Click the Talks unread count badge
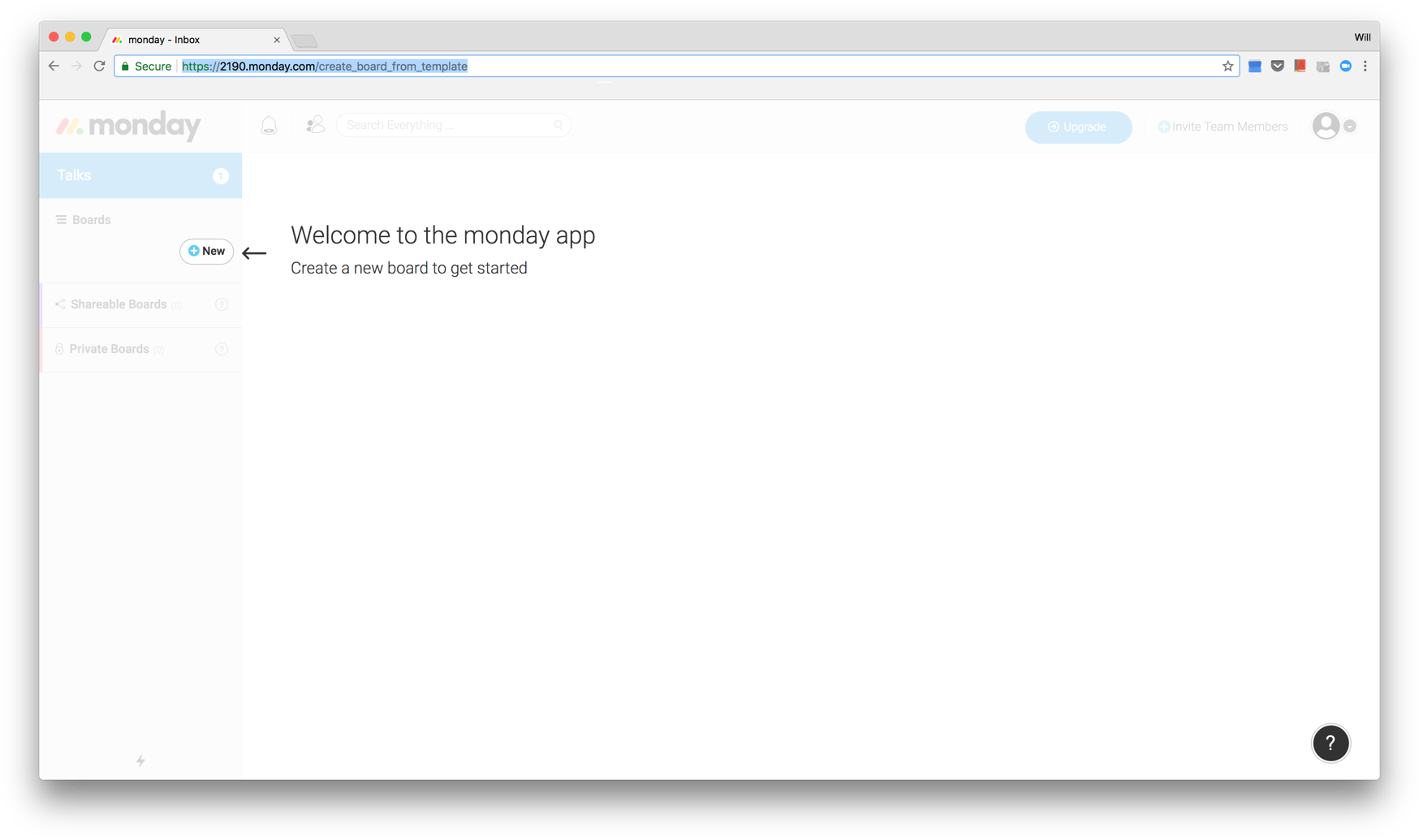The width and height of the screenshot is (1419, 840). (x=221, y=176)
